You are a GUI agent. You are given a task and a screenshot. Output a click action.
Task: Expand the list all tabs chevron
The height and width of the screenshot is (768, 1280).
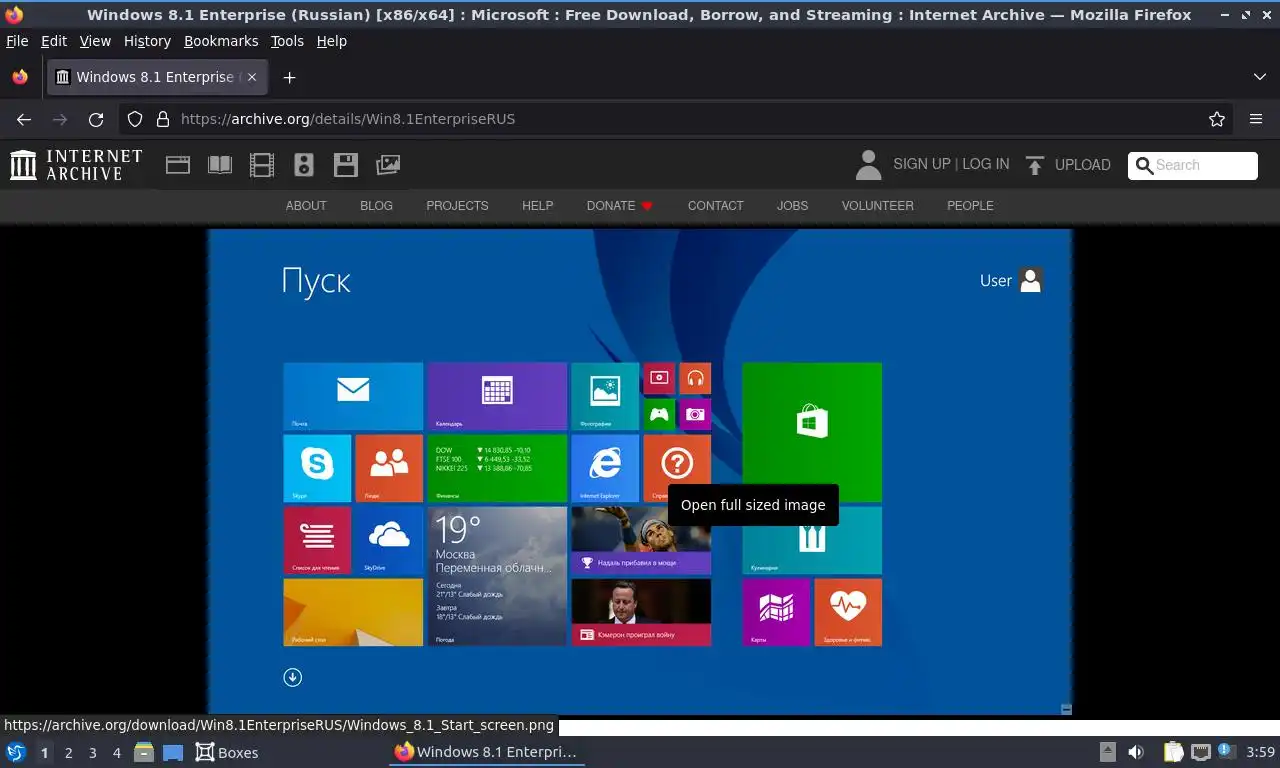(1260, 77)
